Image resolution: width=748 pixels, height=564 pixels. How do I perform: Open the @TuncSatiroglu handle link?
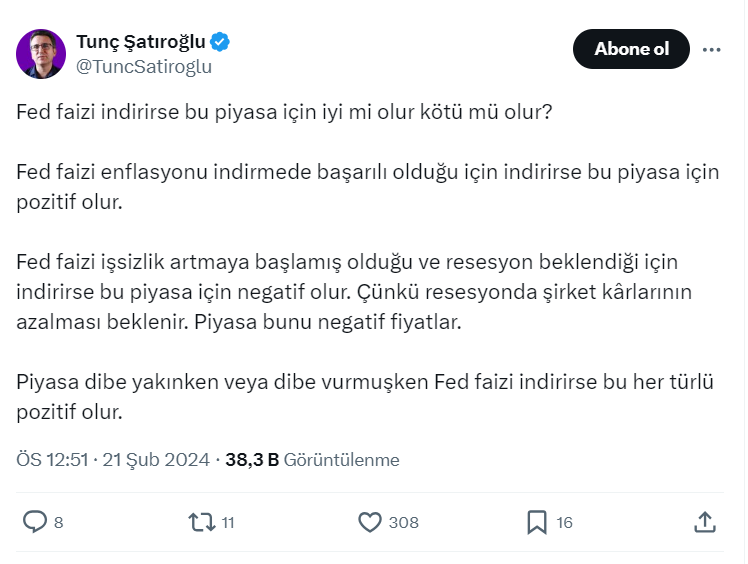pyautogui.click(x=144, y=66)
